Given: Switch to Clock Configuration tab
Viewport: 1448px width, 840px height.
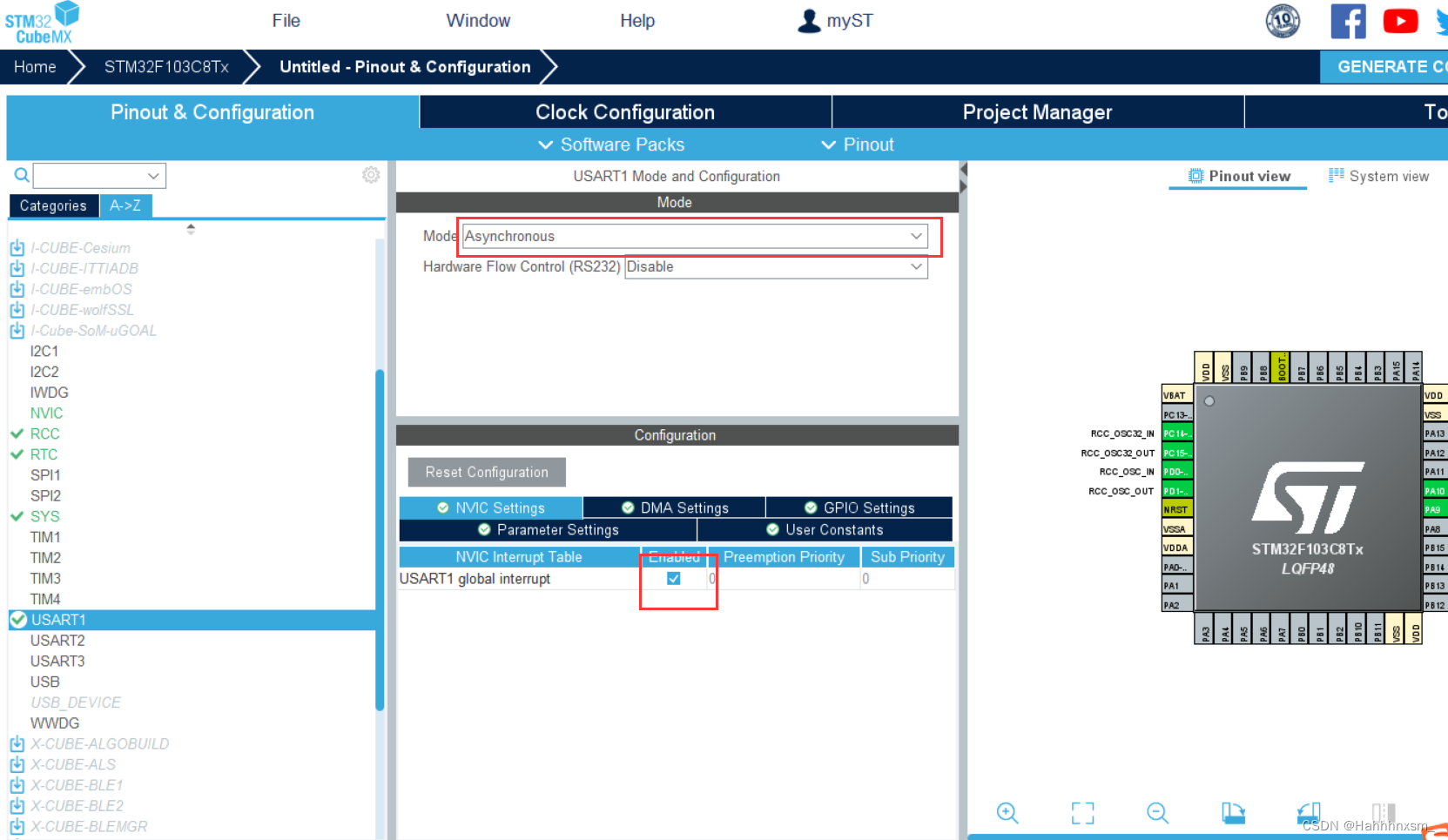Looking at the screenshot, I should pos(625,112).
